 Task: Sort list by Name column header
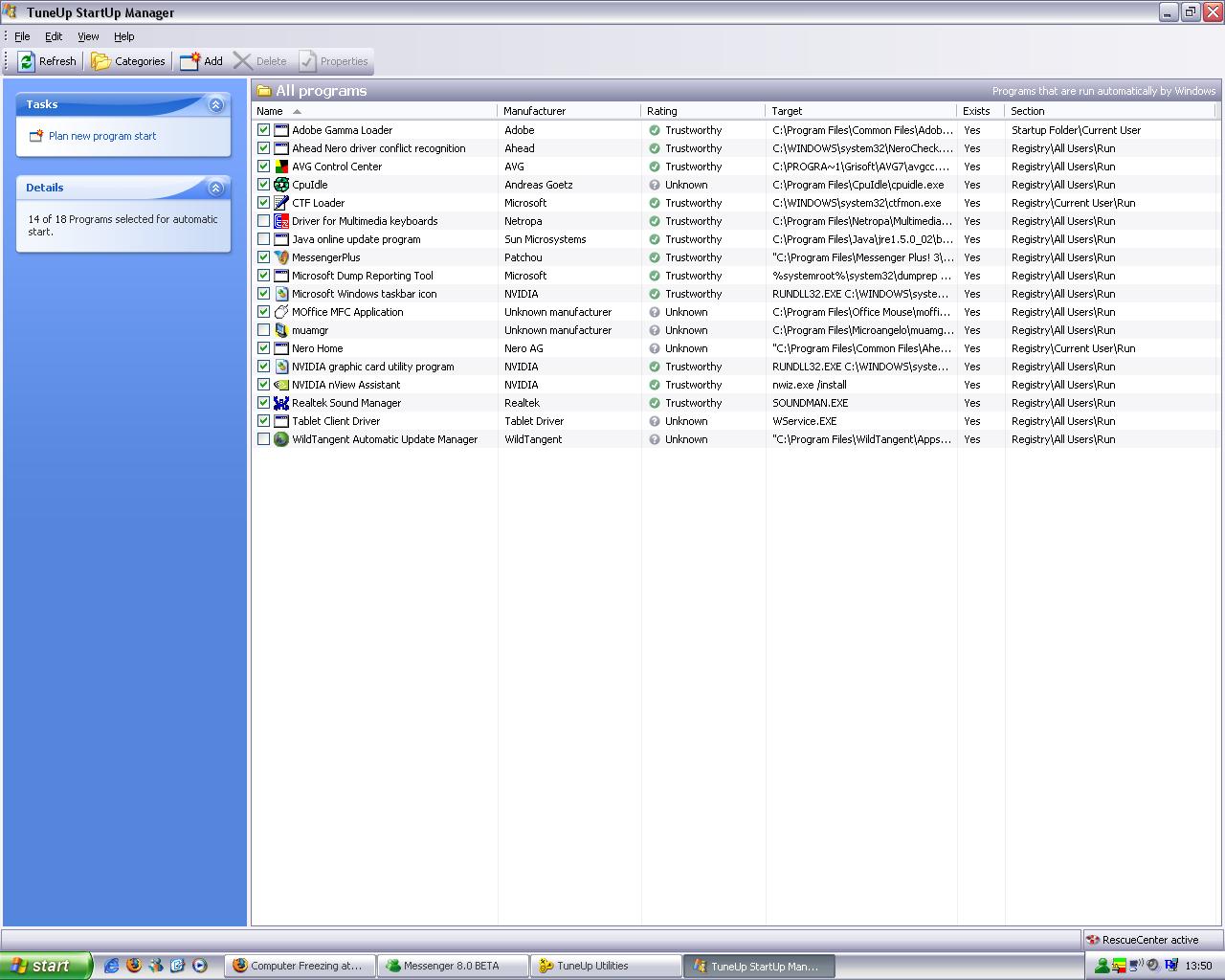click(x=270, y=111)
